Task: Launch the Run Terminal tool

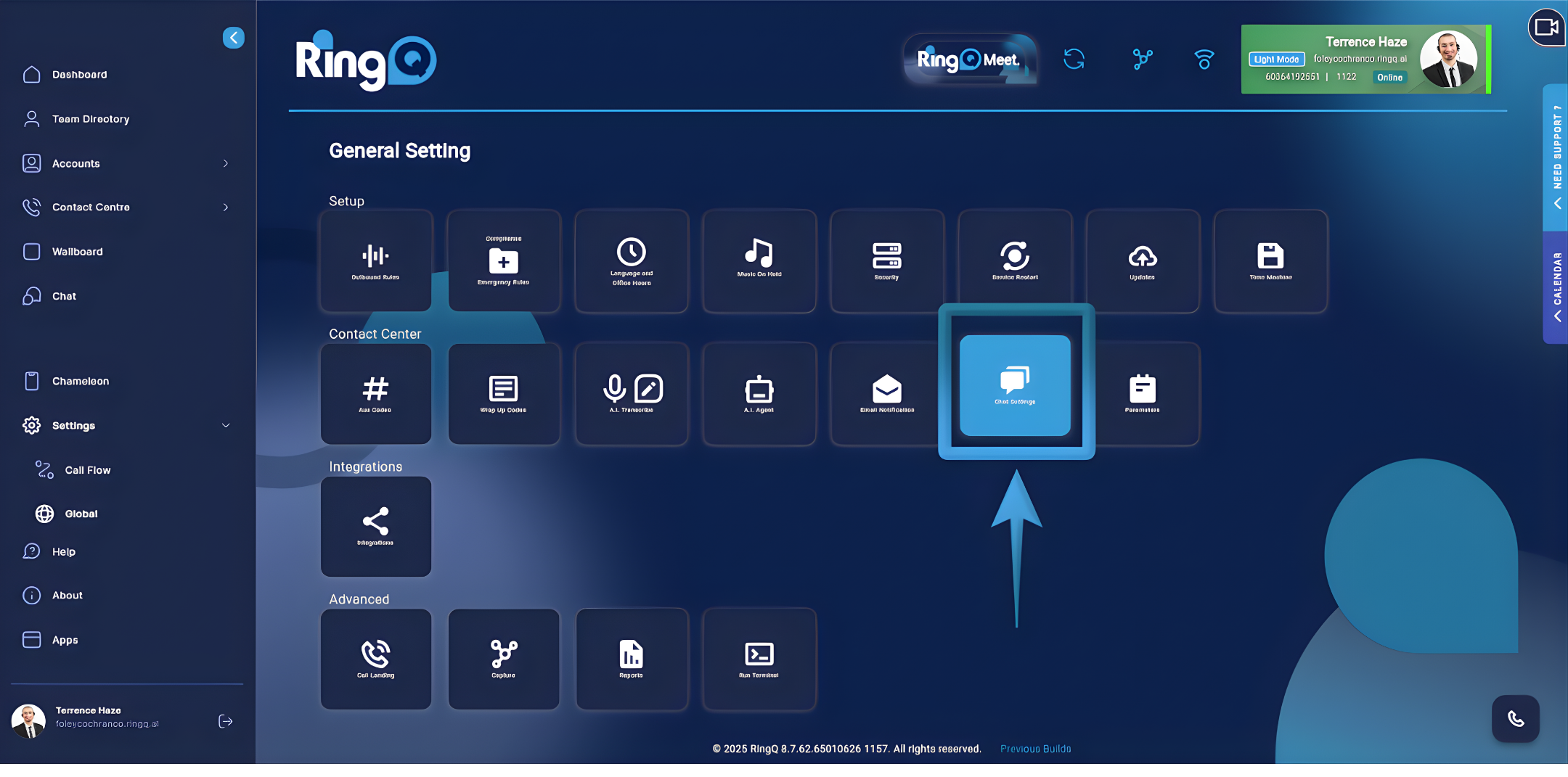Action: 759,658
